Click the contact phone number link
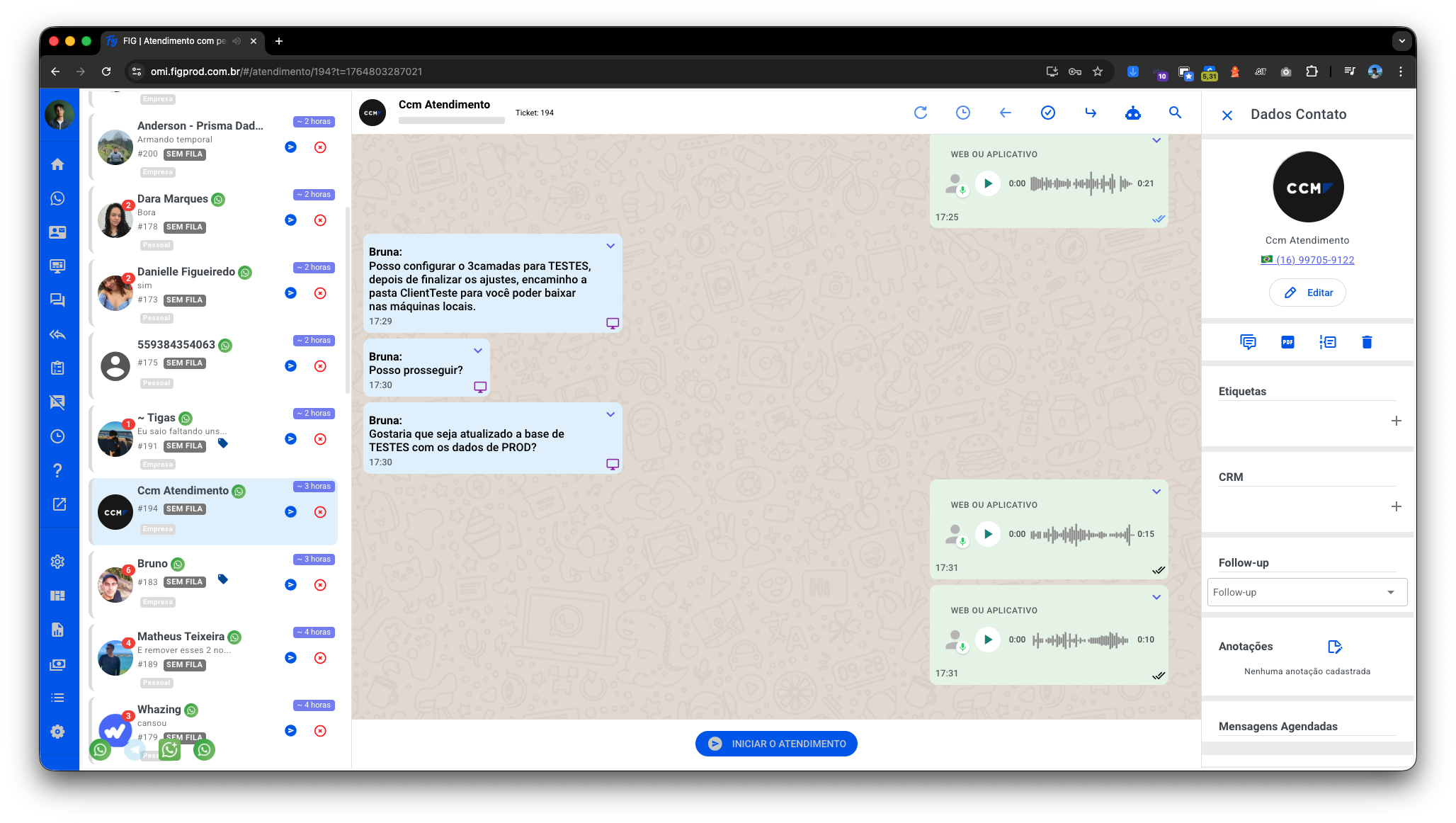Image resolution: width=1456 pixels, height=823 pixels. (x=1314, y=260)
